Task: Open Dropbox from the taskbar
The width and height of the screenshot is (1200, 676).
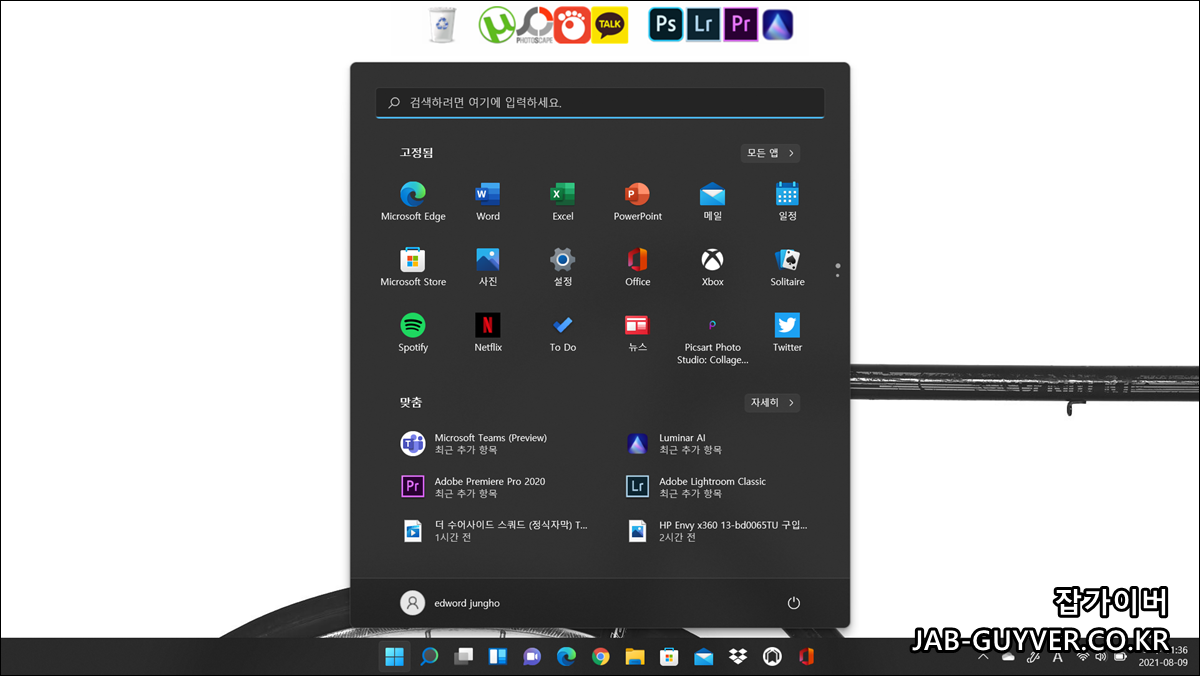Action: [x=737, y=657]
